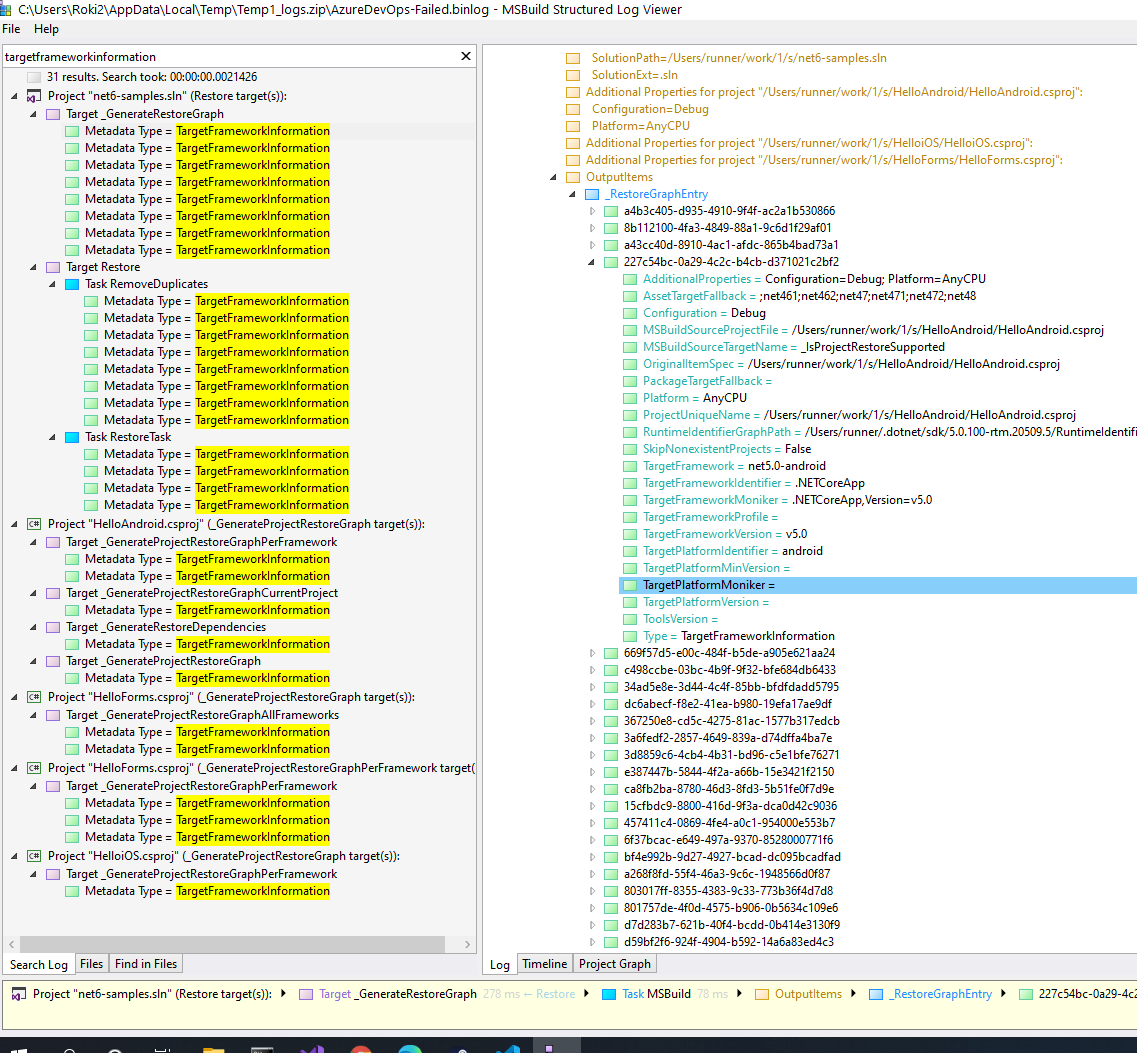Image resolution: width=1137 pixels, height=1053 pixels.
Task: Collapse the Task RemoveDuplicates node
Action: [x=52, y=284]
